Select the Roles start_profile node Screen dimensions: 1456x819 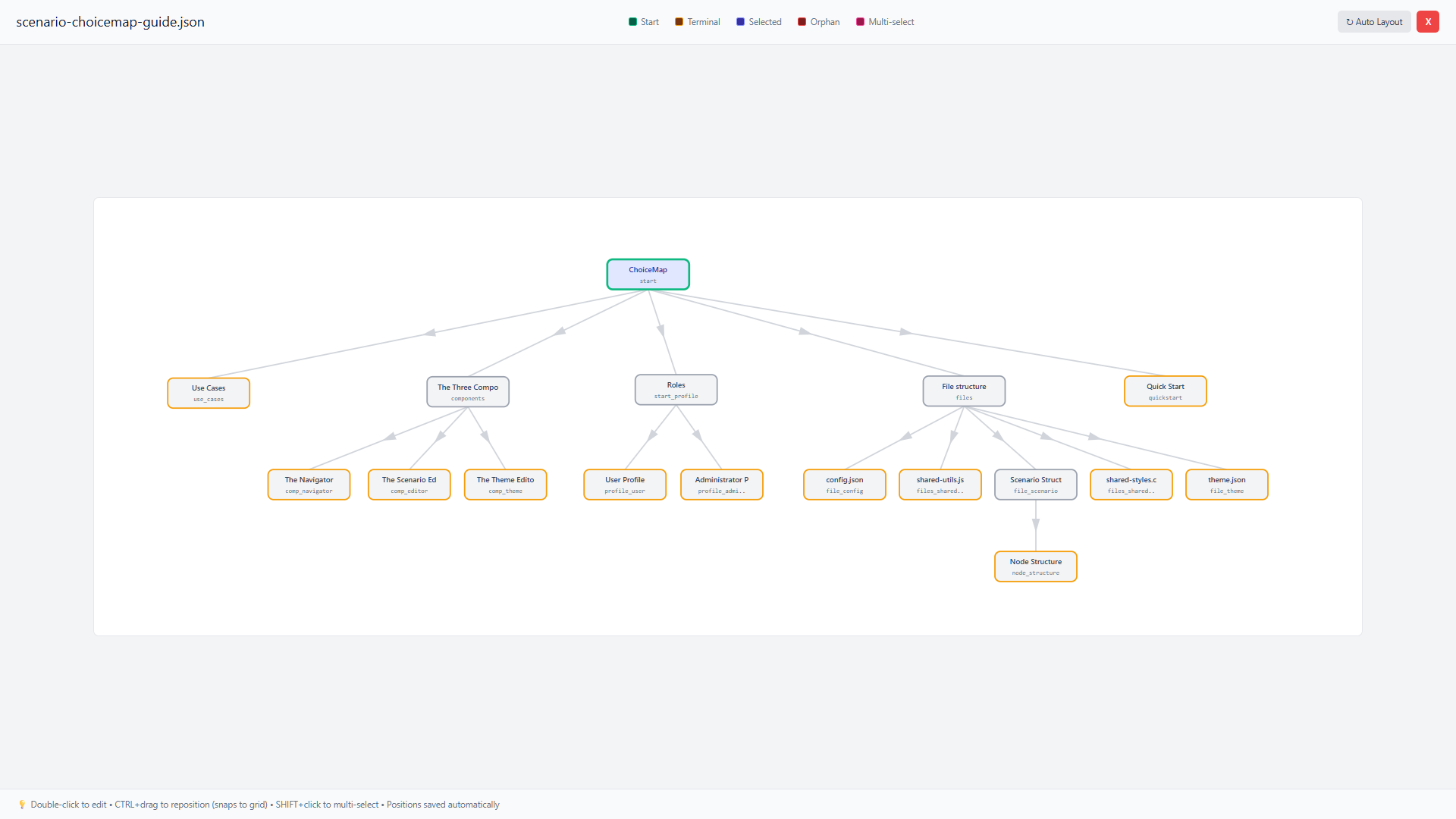(x=676, y=390)
